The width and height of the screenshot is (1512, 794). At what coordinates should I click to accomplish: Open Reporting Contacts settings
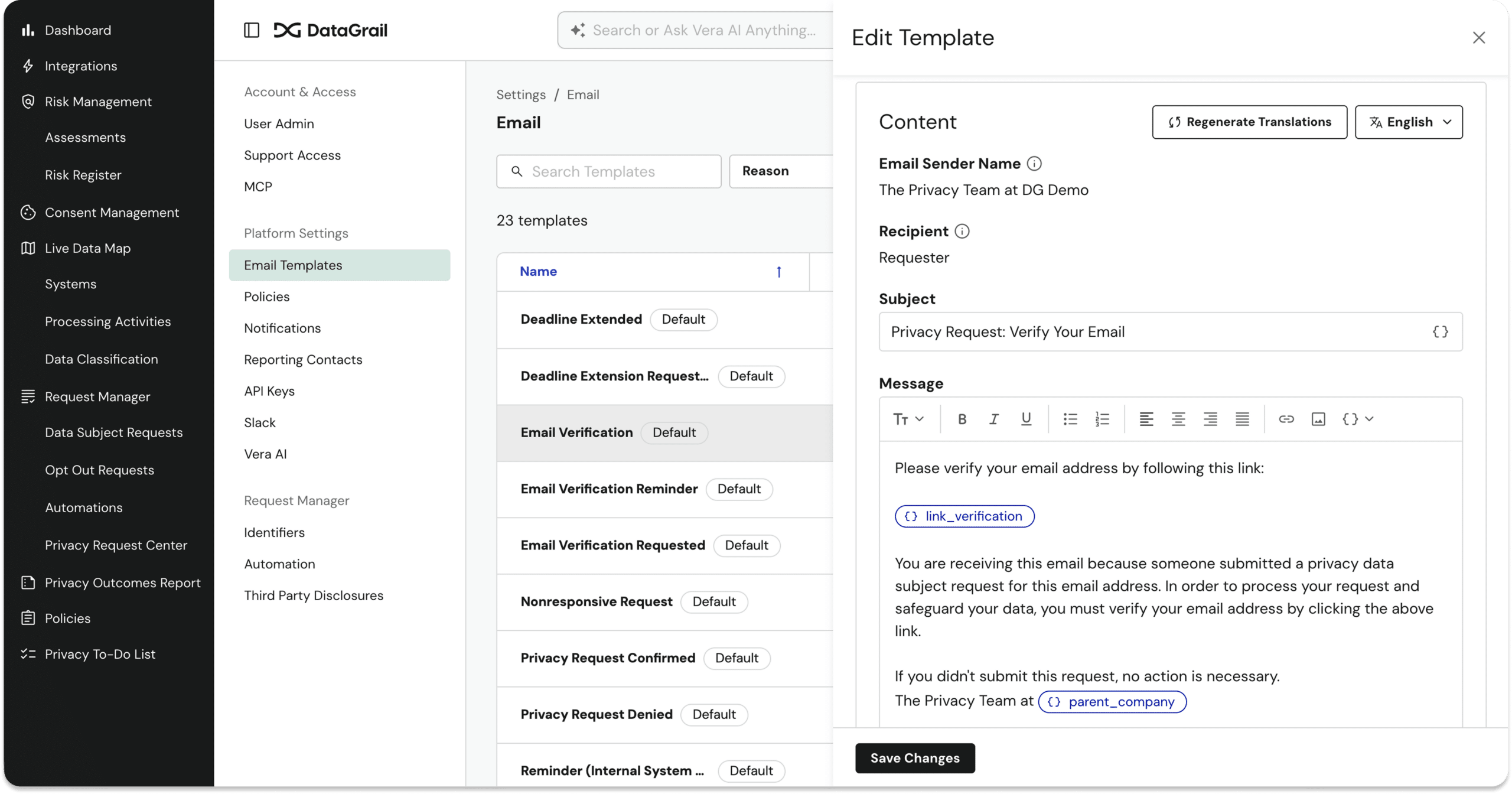303,360
